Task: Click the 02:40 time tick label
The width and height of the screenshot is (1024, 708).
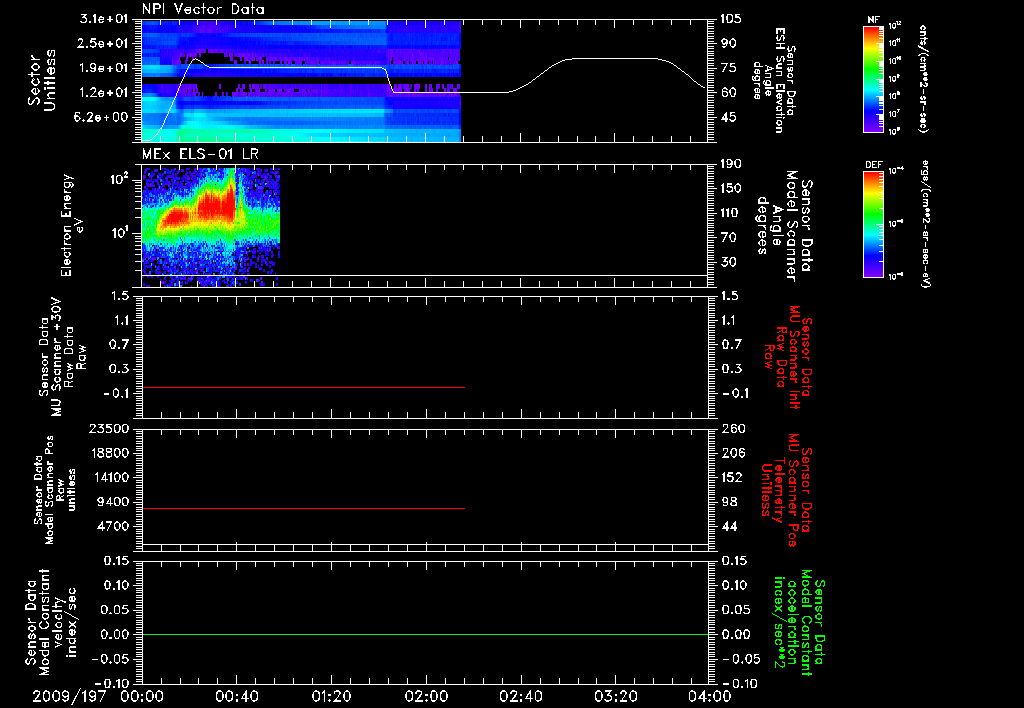Action: [520, 696]
